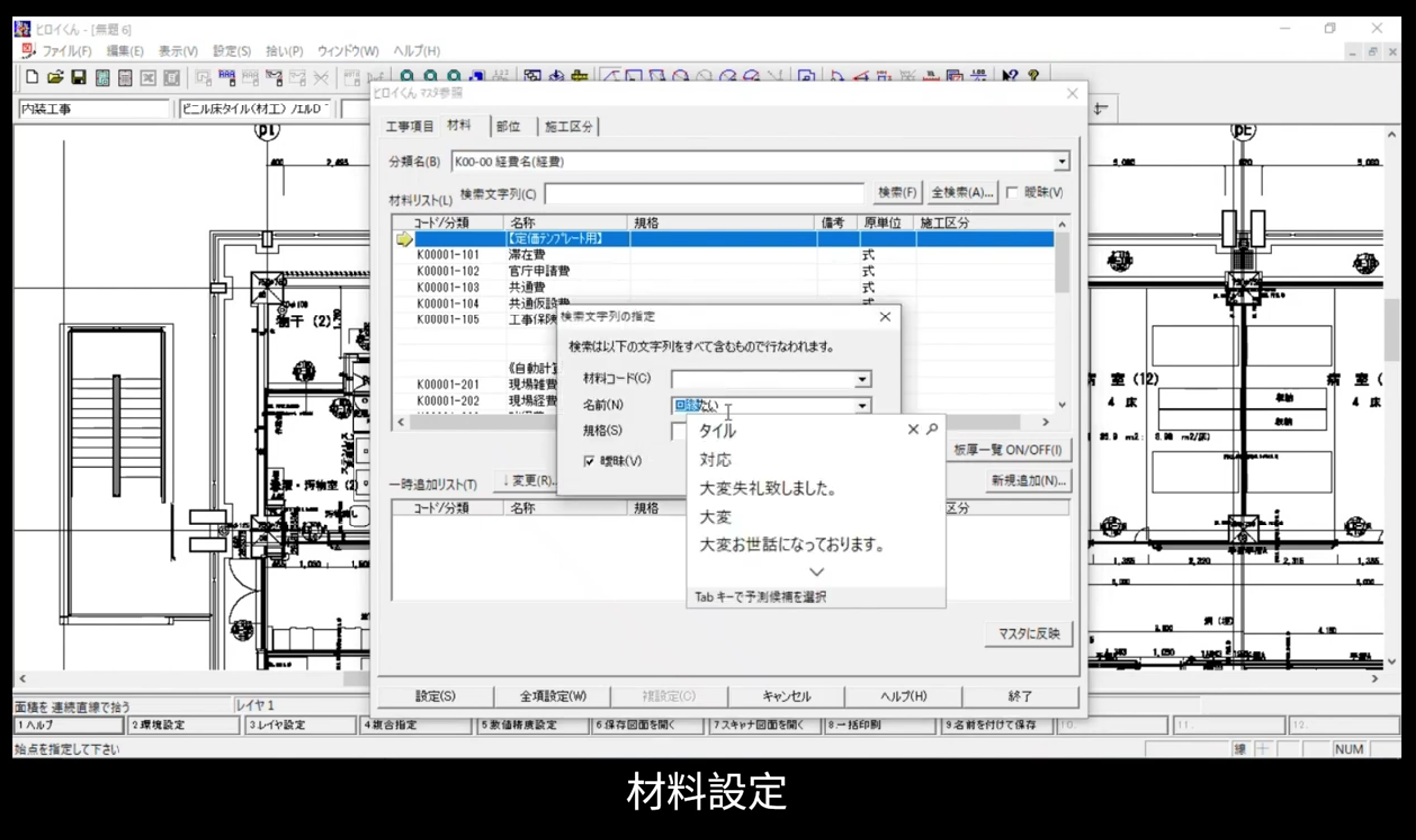1416x840 pixels.
Task: Click the Open folder icon in toolbar
Action: 55,77
